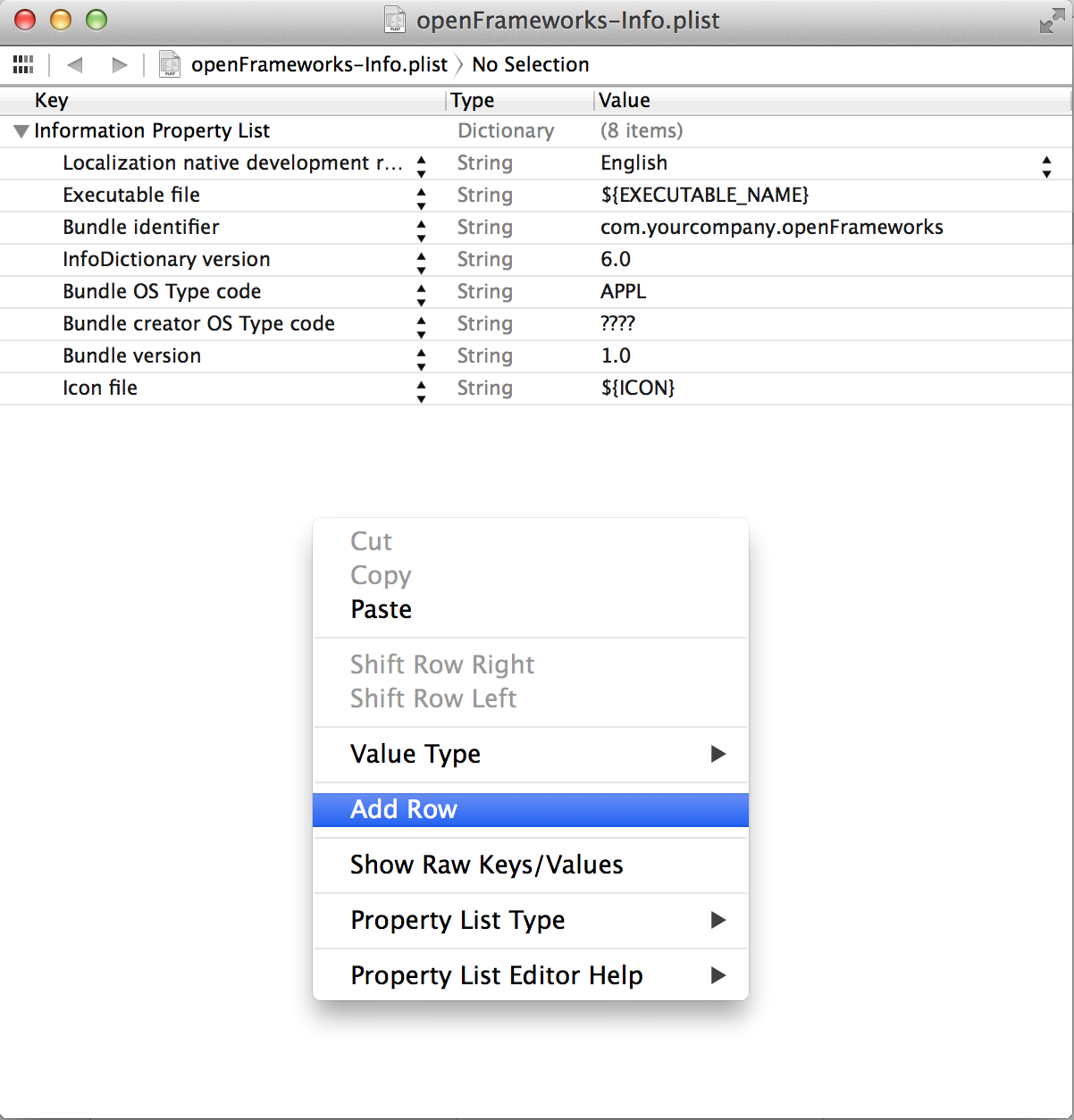Select the Bundle OS Type code row
The width and height of the screenshot is (1074, 1120).
[x=162, y=292]
